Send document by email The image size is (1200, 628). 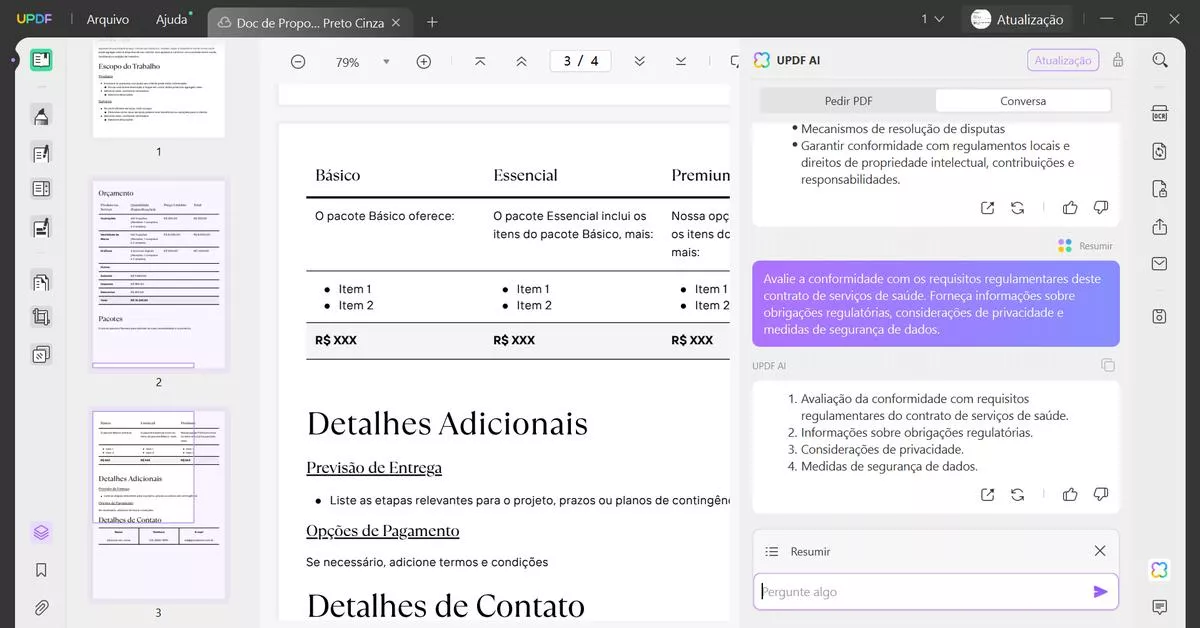coord(1160,264)
